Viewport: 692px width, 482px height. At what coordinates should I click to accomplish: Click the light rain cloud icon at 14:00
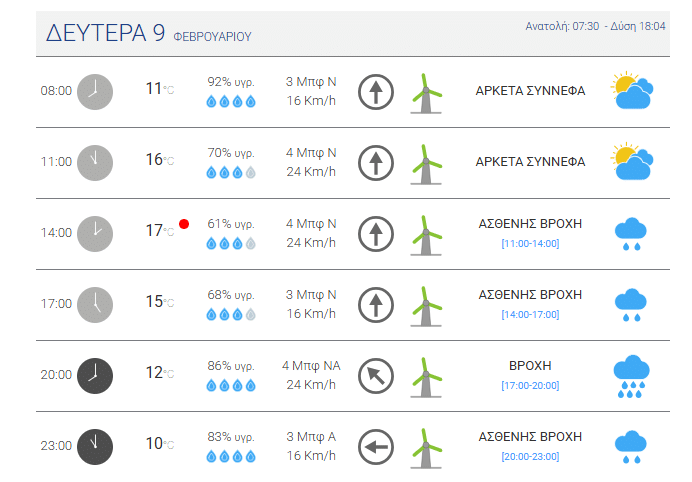coord(630,233)
